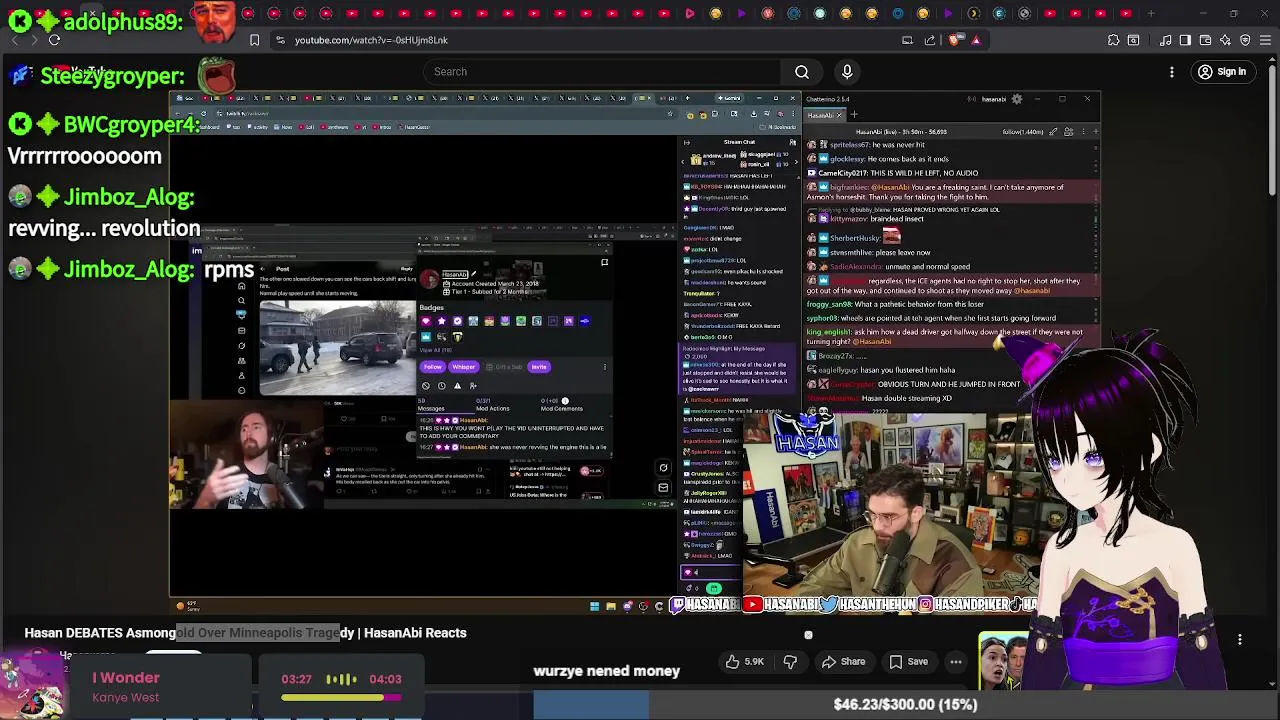
Task: Add a new Chatterino tab with the plus
Action: click(x=853, y=115)
